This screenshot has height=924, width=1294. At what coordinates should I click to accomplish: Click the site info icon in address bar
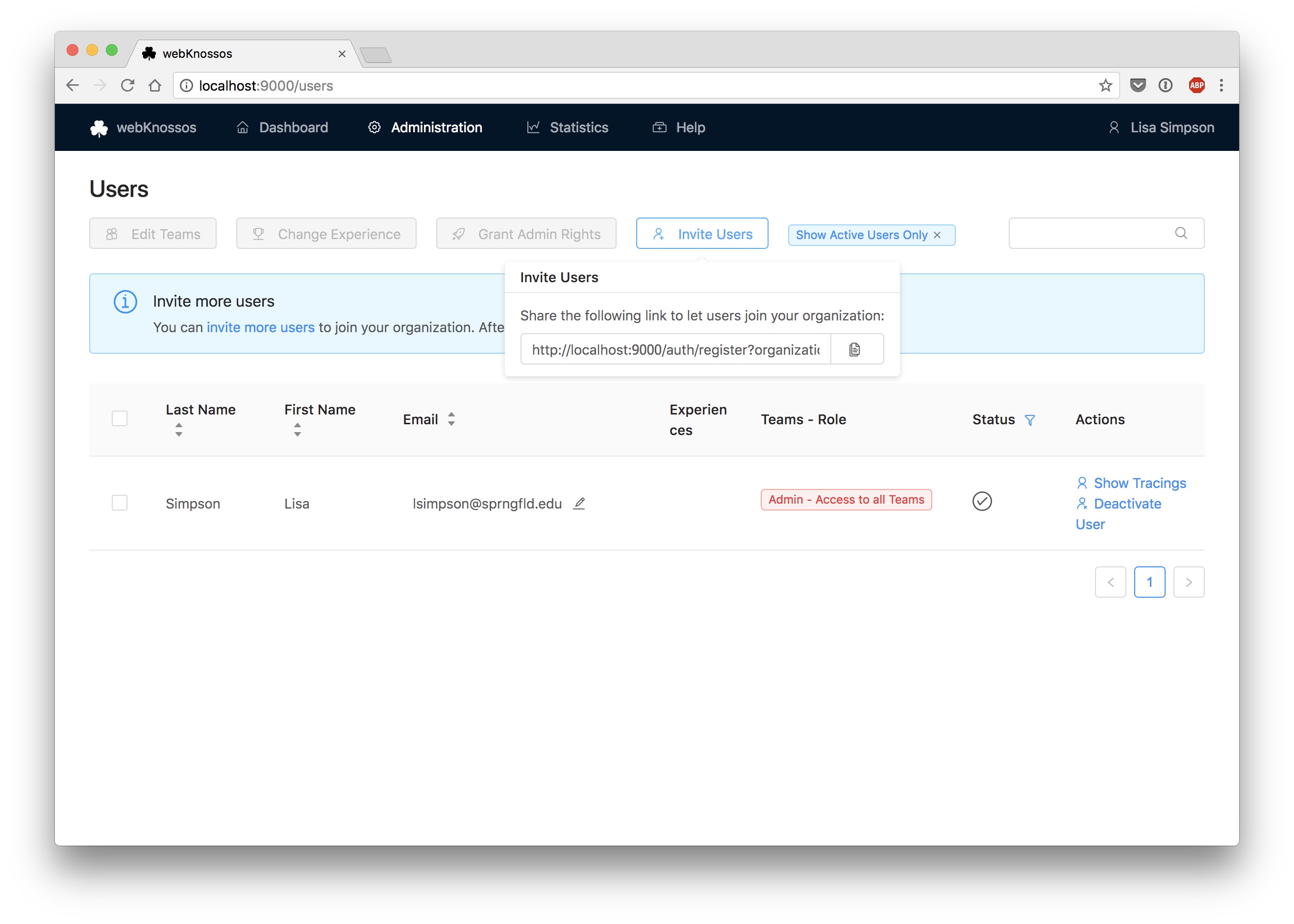pyautogui.click(x=186, y=85)
